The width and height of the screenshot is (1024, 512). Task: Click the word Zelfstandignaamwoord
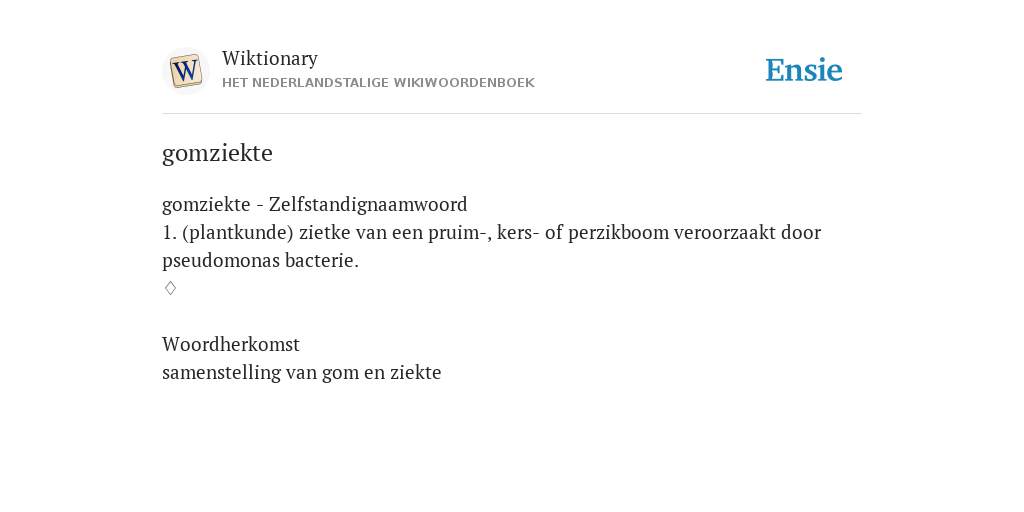tap(368, 204)
